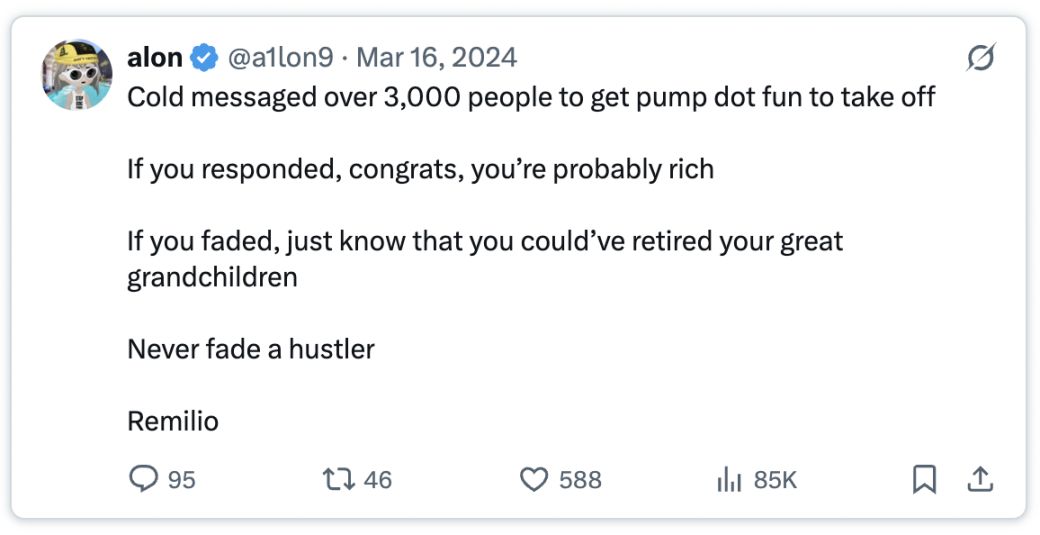The height and width of the screenshot is (535, 1040).
Task: Click the 85K views count
Action: point(775,480)
